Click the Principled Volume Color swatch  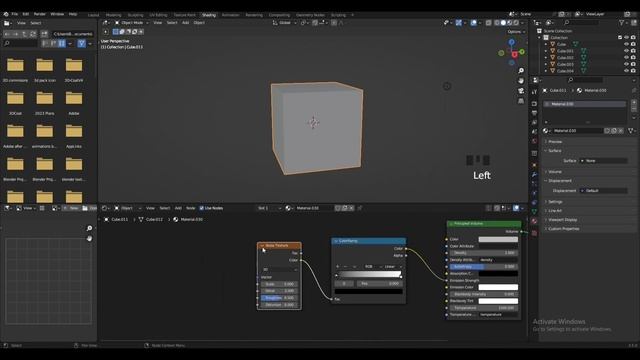point(498,240)
